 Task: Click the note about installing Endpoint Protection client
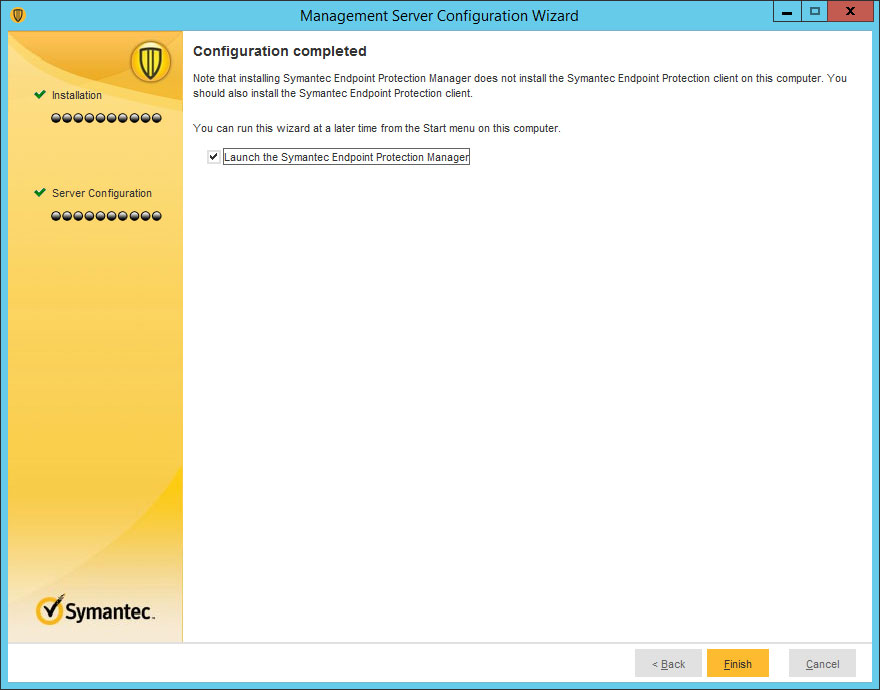(x=520, y=85)
